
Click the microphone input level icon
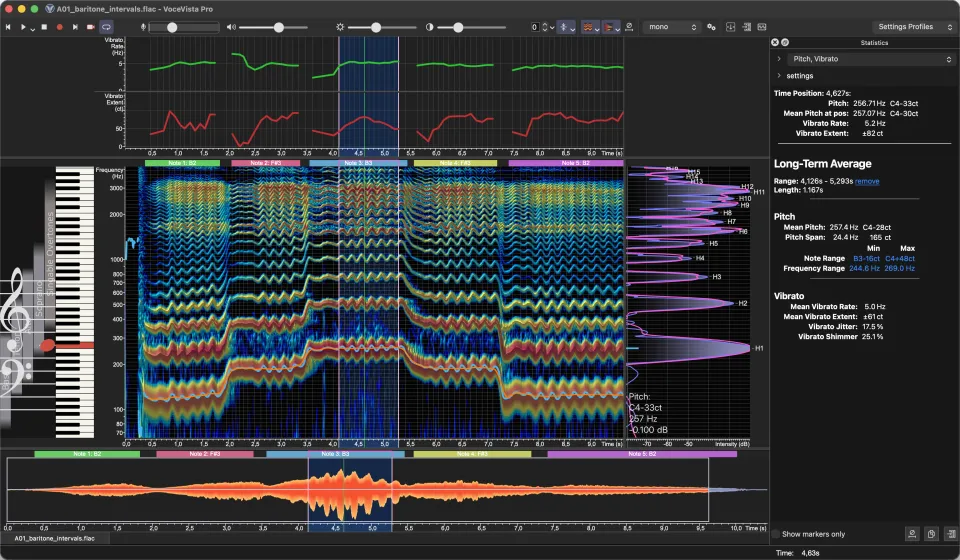point(143,27)
